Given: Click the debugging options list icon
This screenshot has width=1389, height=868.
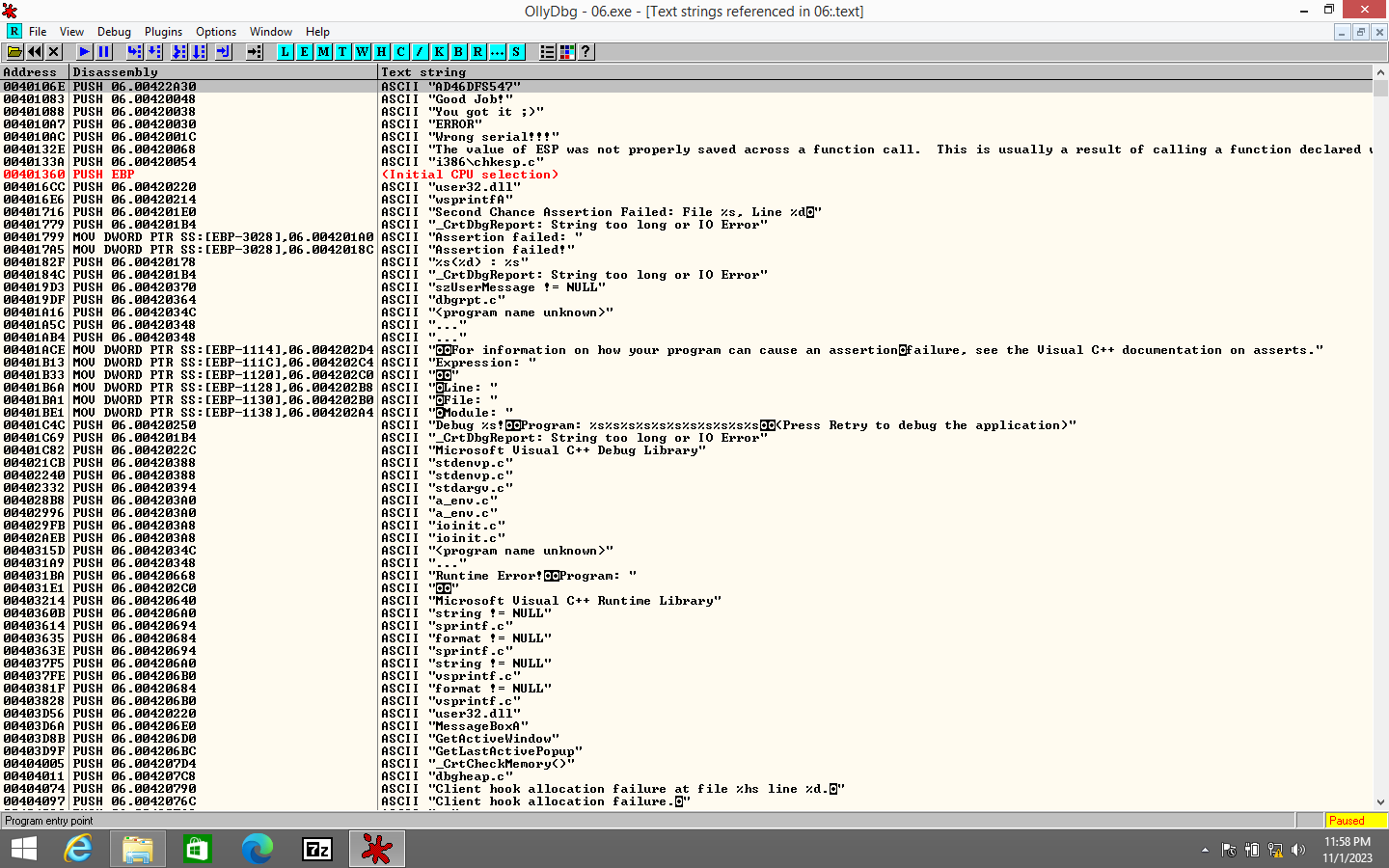Looking at the screenshot, I should tap(548, 52).
